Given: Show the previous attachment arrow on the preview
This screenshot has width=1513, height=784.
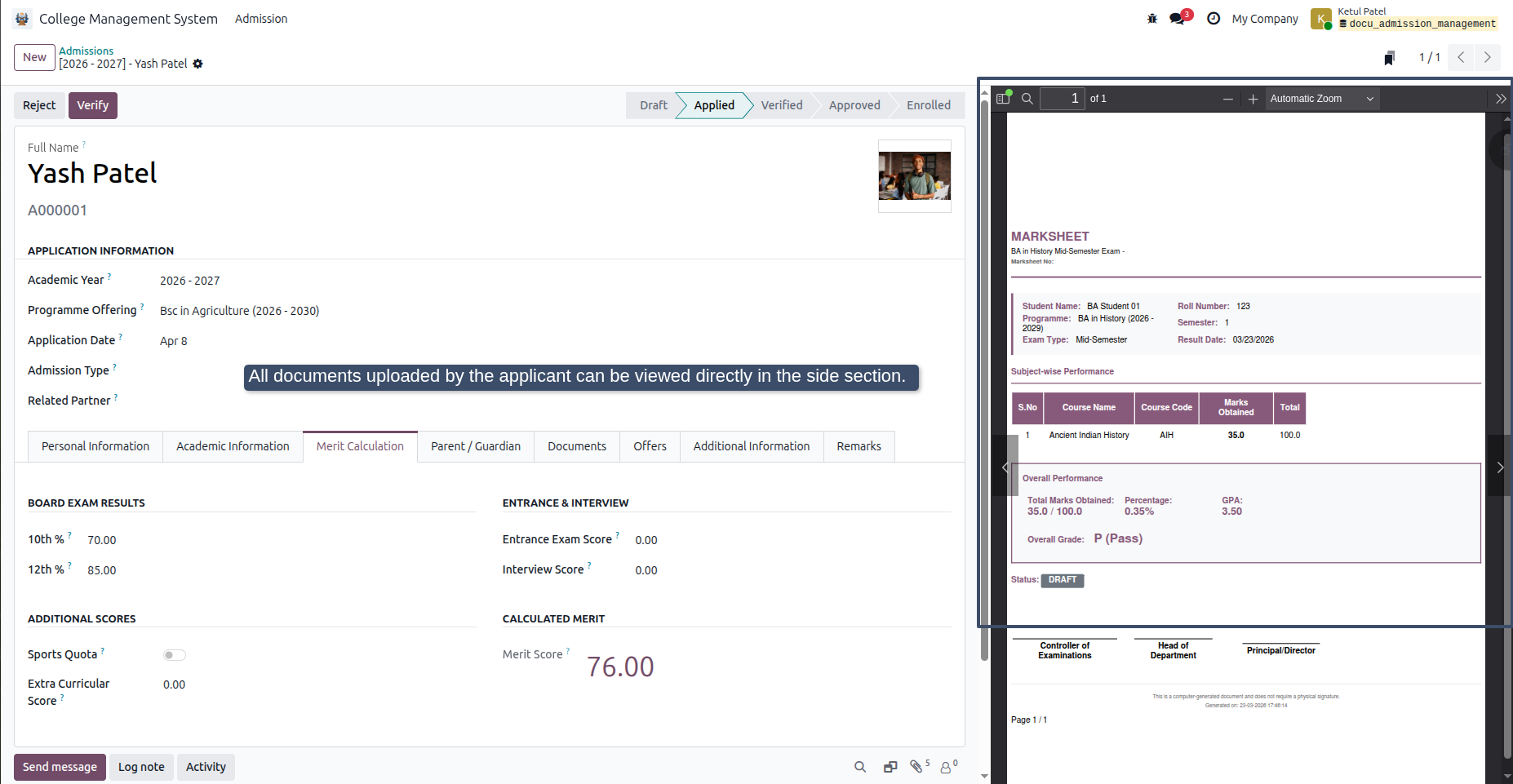Looking at the screenshot, I should (x=1005, y=466).
